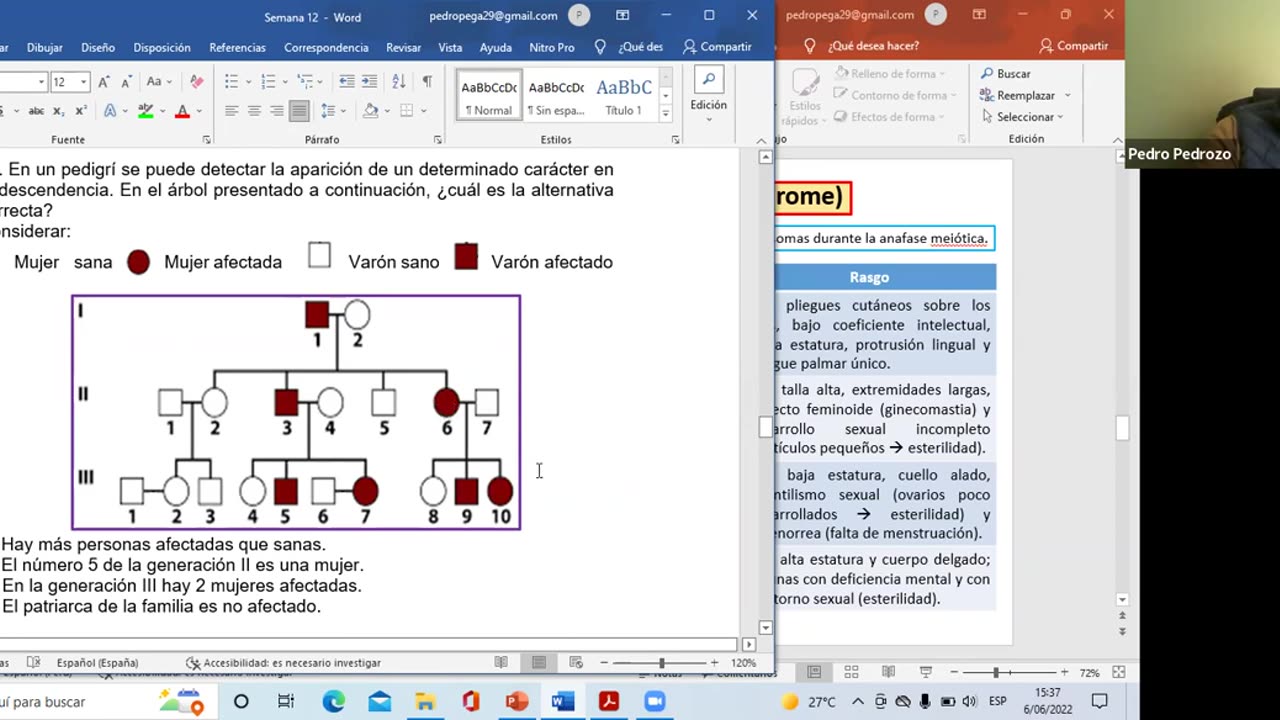Clear all formatting with eraser icon
The height and width of the screenshot is (720, 1280).
[x=196, y=82]
